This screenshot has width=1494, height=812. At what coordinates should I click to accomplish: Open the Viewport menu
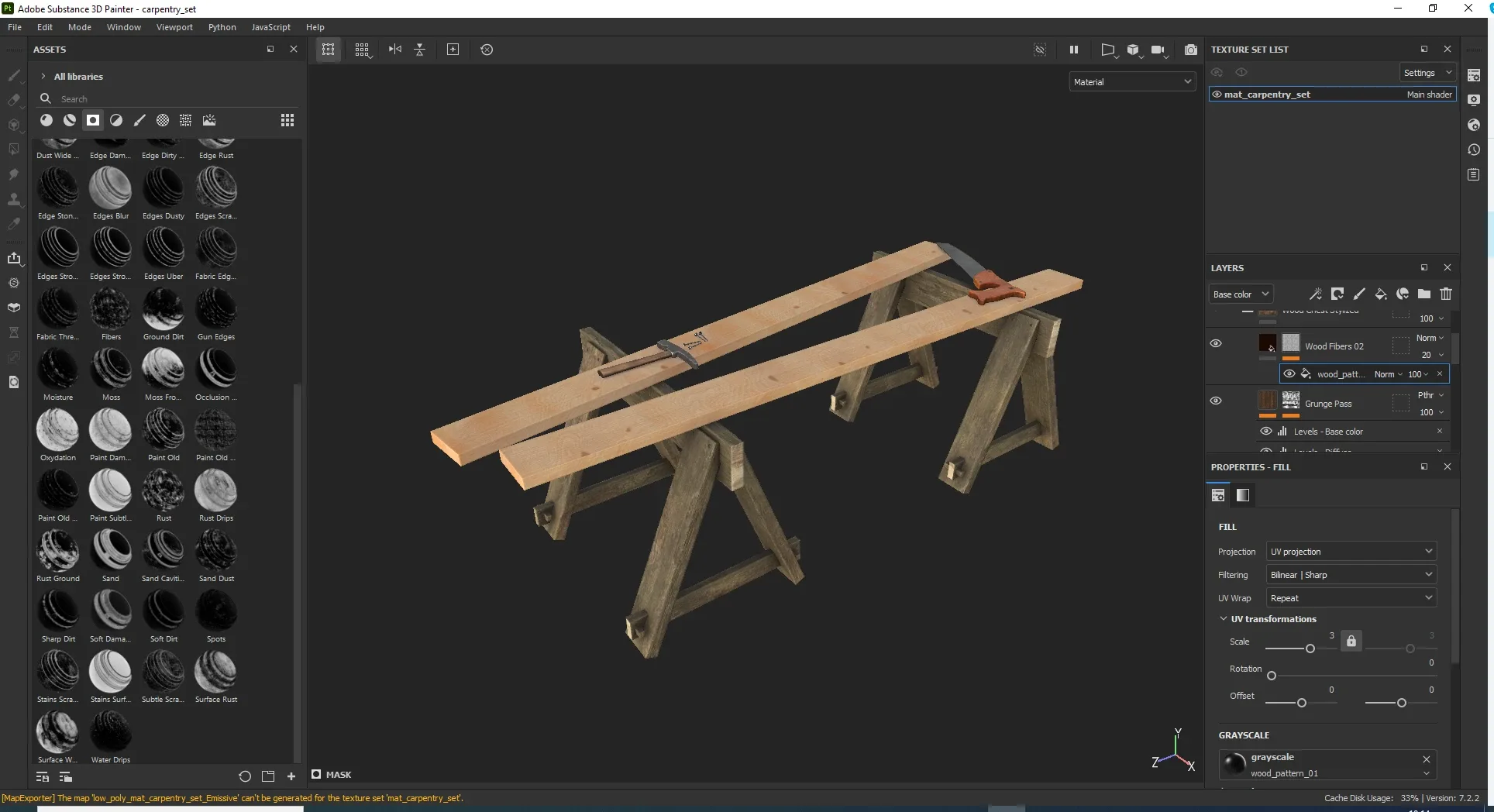174,26
